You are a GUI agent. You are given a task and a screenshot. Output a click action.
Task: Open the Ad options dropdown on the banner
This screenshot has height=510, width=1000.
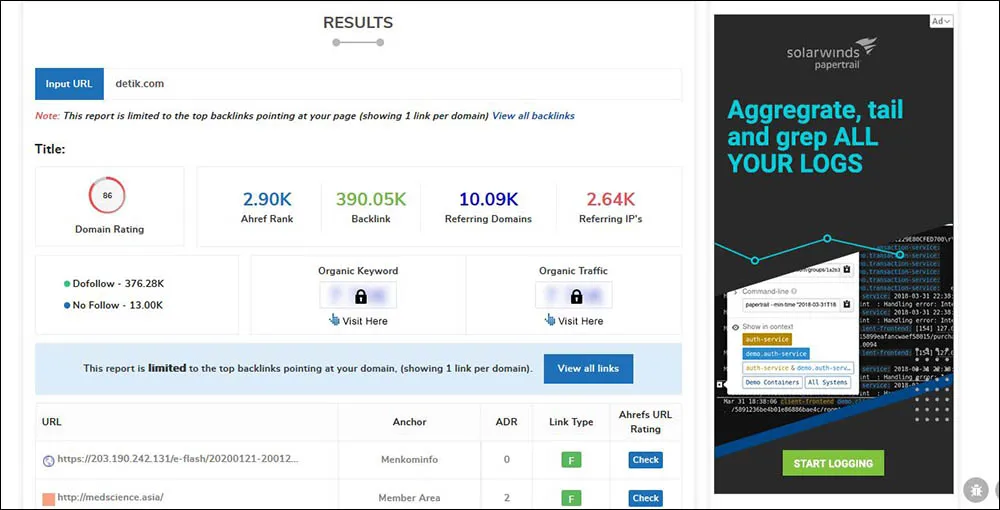tap(941, 21)
